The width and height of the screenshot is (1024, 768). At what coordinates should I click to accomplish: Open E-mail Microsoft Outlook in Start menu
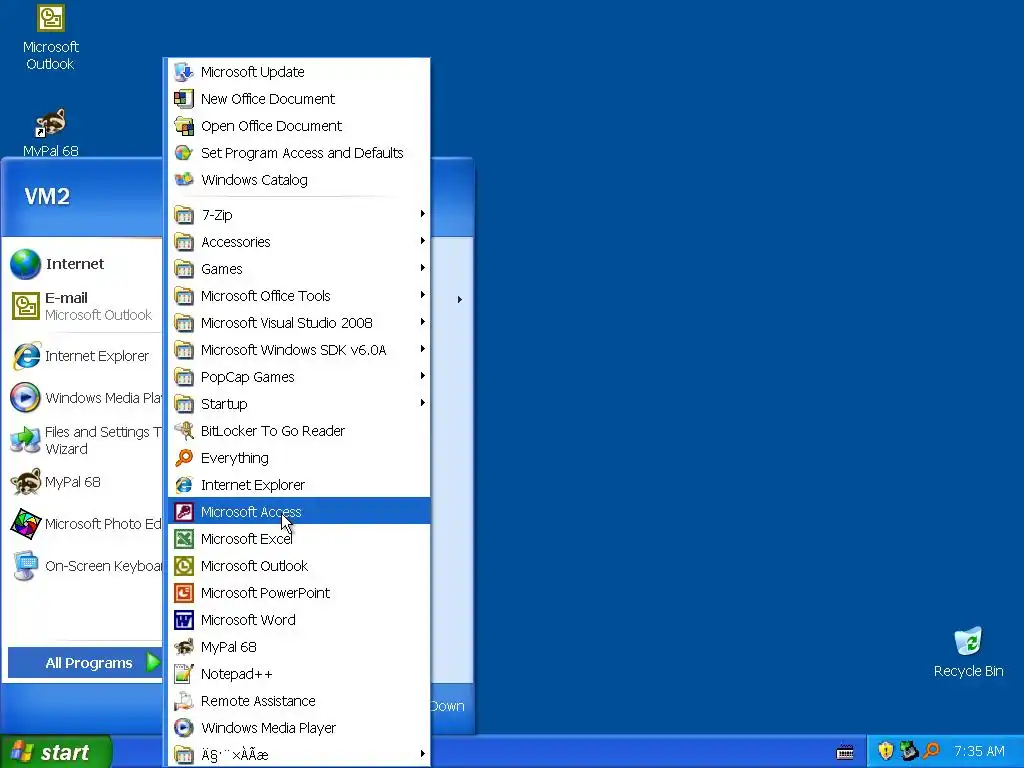coord(84,306)
